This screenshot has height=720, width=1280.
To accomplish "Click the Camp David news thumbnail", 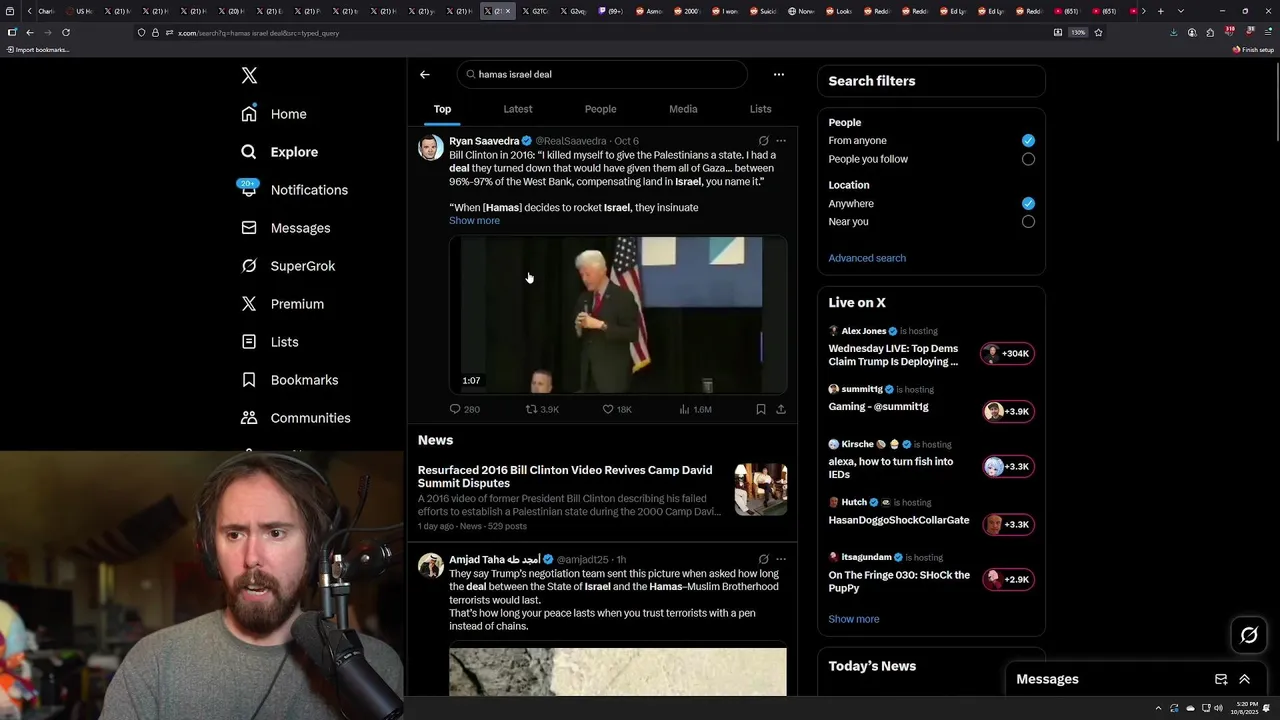I will point(761,489).
